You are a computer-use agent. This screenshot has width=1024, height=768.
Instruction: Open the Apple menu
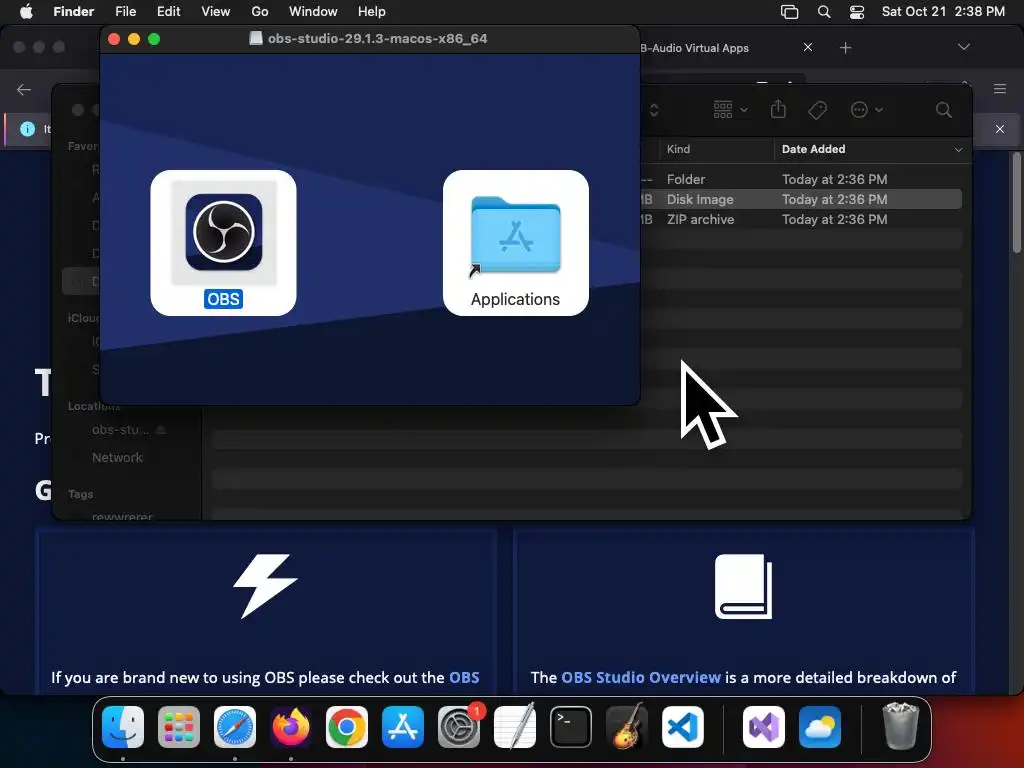[26, 11]
